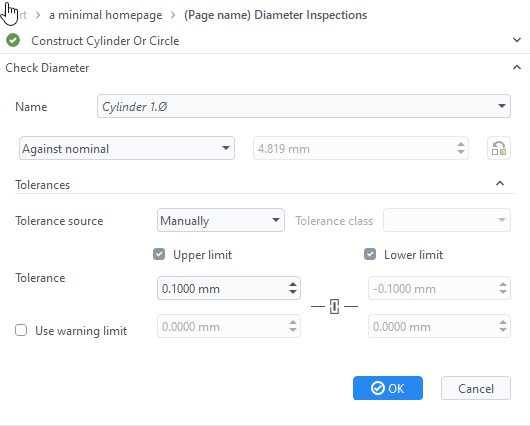
Task: Open '(Page name) Diameter Inspections' breadcrumb
Action: (275, 15)
